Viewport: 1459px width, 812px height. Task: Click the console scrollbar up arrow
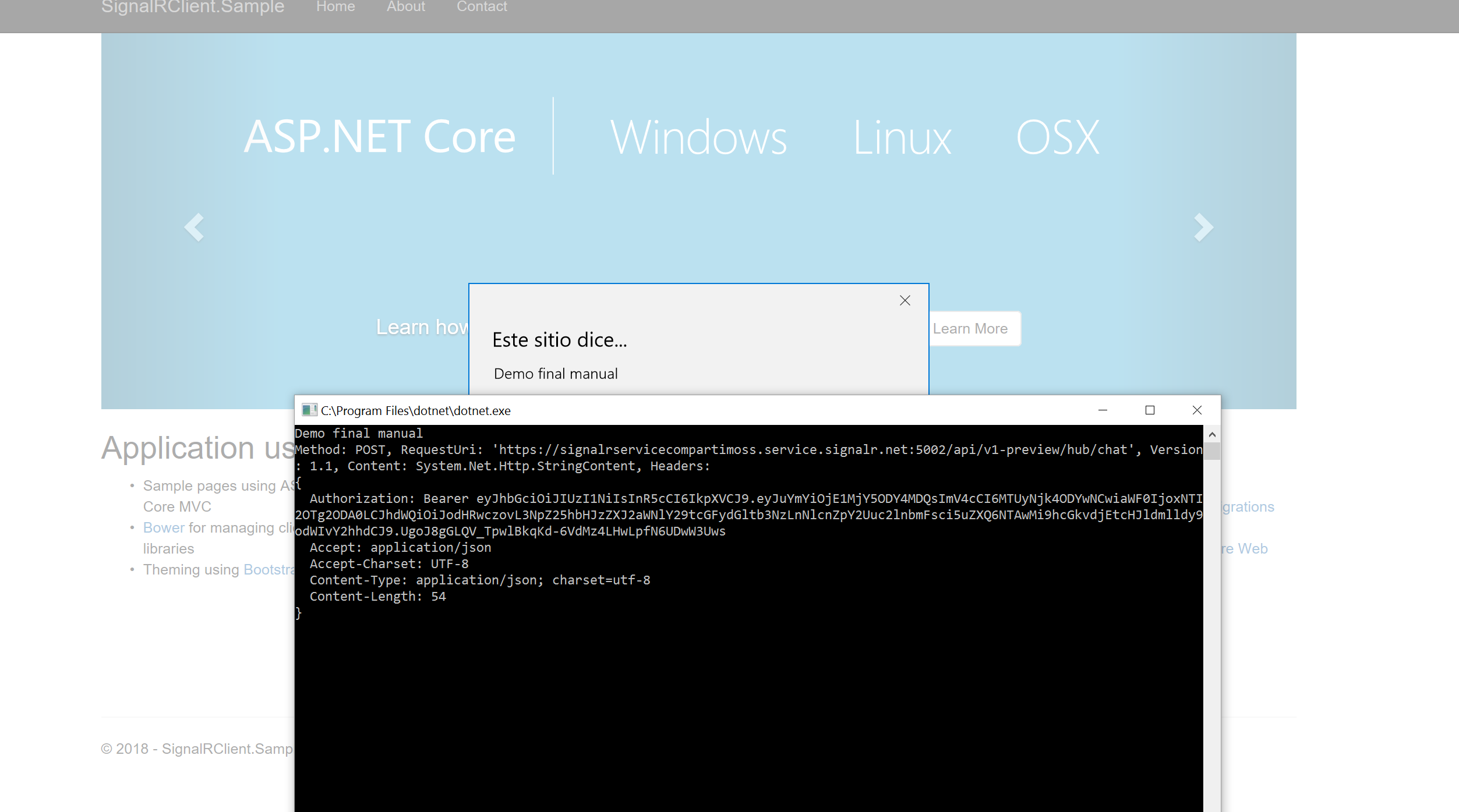pyautogui.click(x=1211, y=434)
